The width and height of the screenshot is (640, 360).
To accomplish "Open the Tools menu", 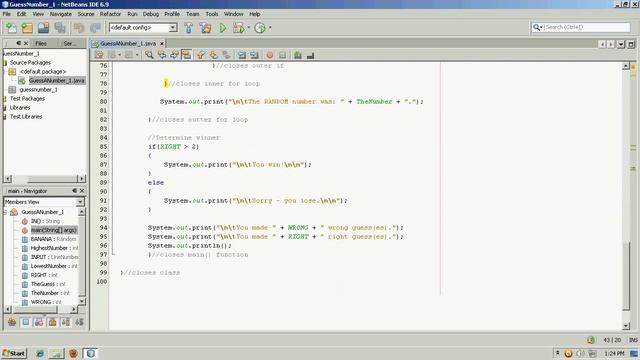I will click(x=211, y=14).
